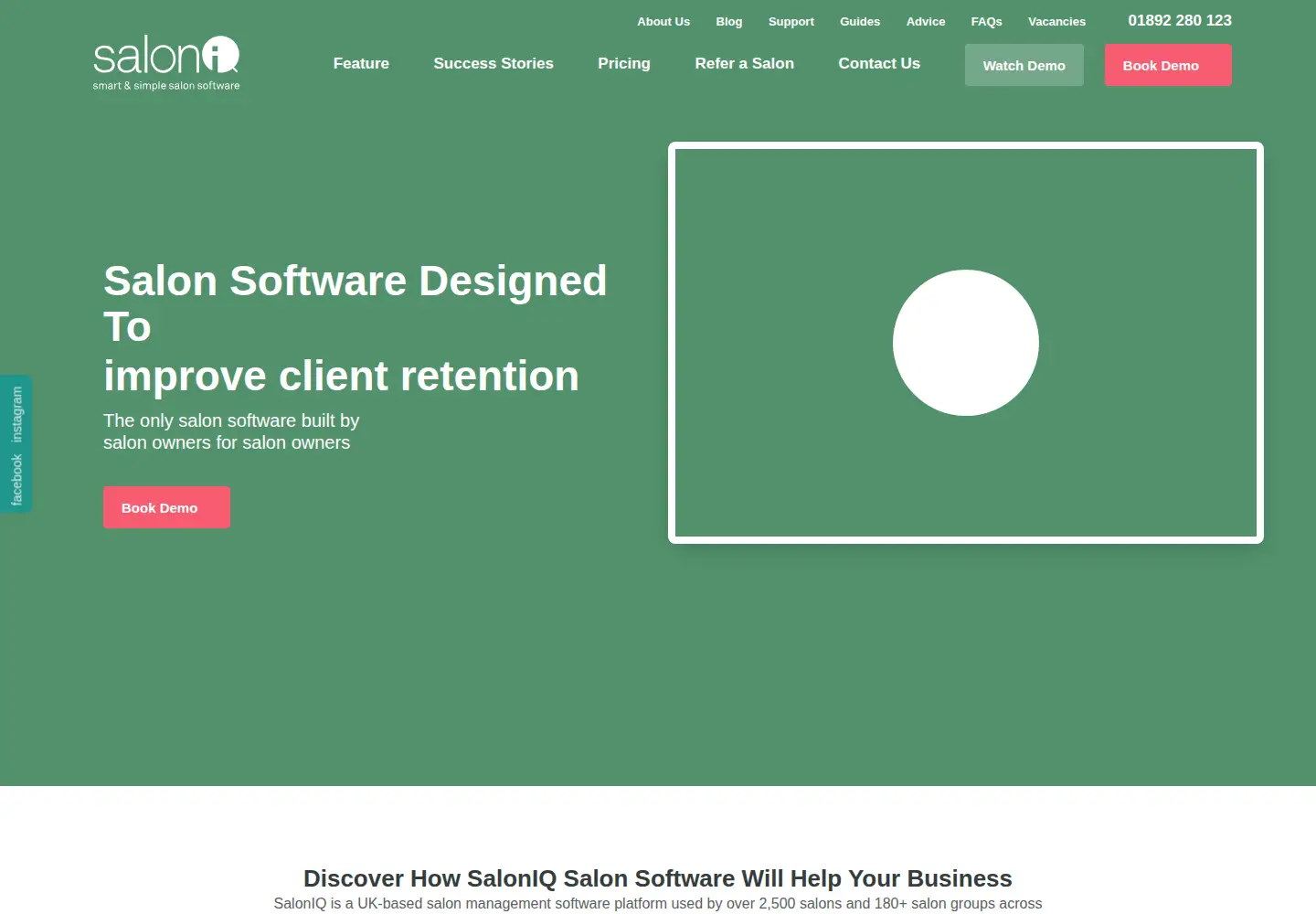The width and height of the screenshot is (1316, 914).
Task: Open the Advice link
Action: point(926,21)
